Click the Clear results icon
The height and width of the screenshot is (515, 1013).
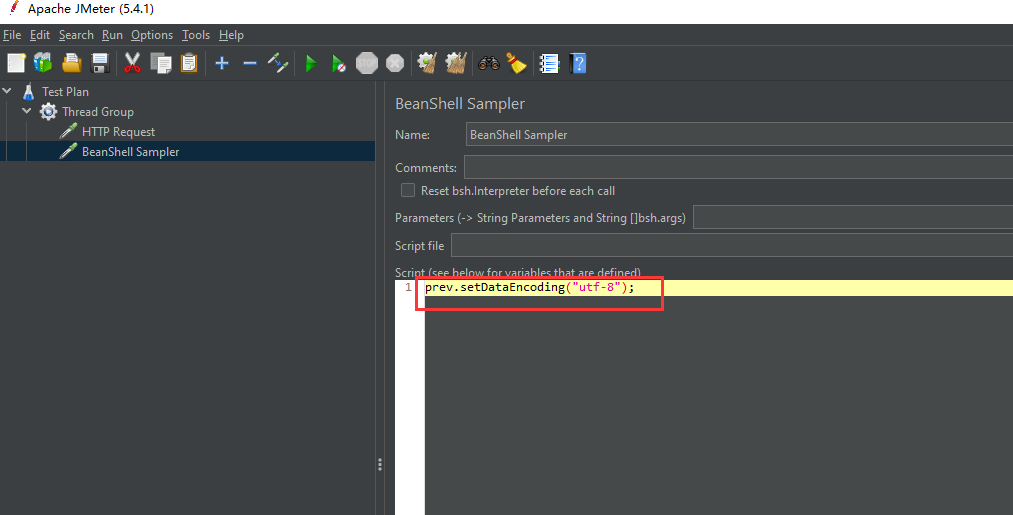tap(427, 63)
